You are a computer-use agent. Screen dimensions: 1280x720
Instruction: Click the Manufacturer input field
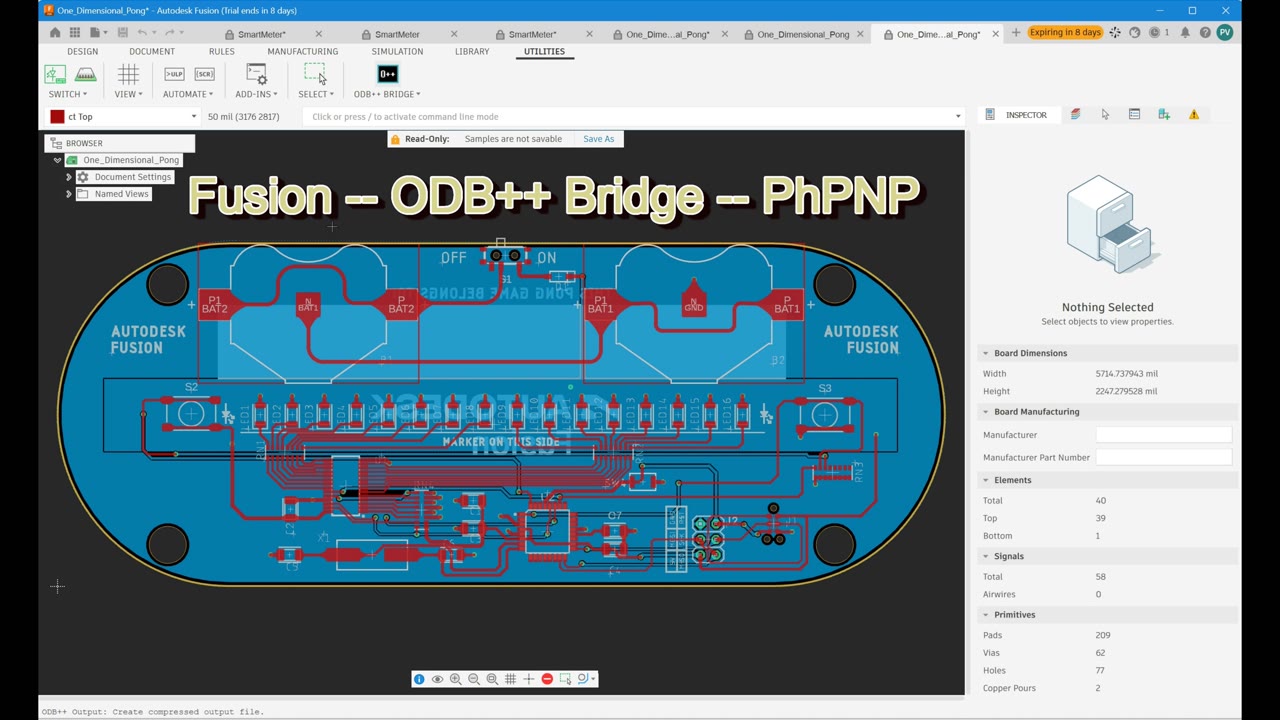coord(1164,435)
